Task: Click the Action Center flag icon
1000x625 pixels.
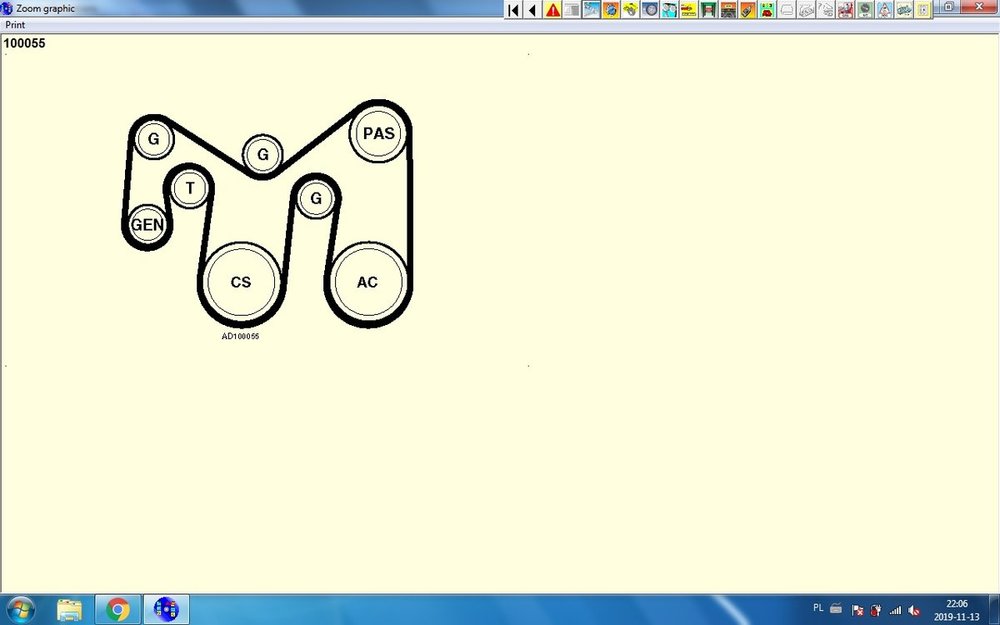Action: (857, 609)
